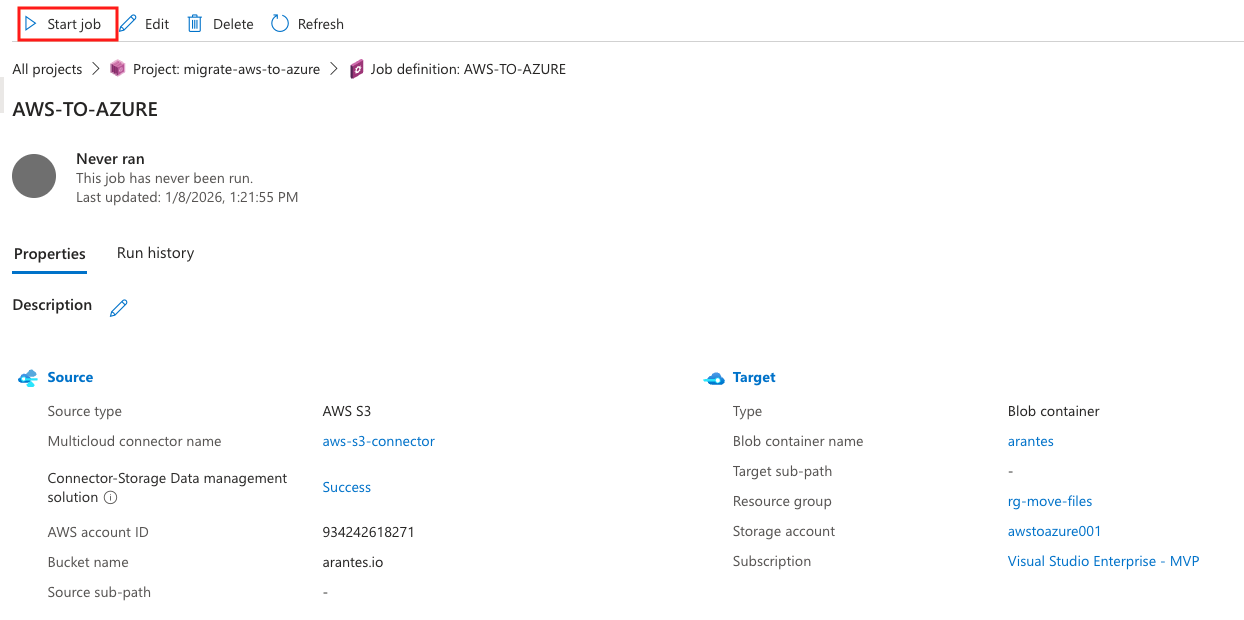Click the Source cloud icon
Viewport: 1244px width, 620px height.
tap(28, 378)
